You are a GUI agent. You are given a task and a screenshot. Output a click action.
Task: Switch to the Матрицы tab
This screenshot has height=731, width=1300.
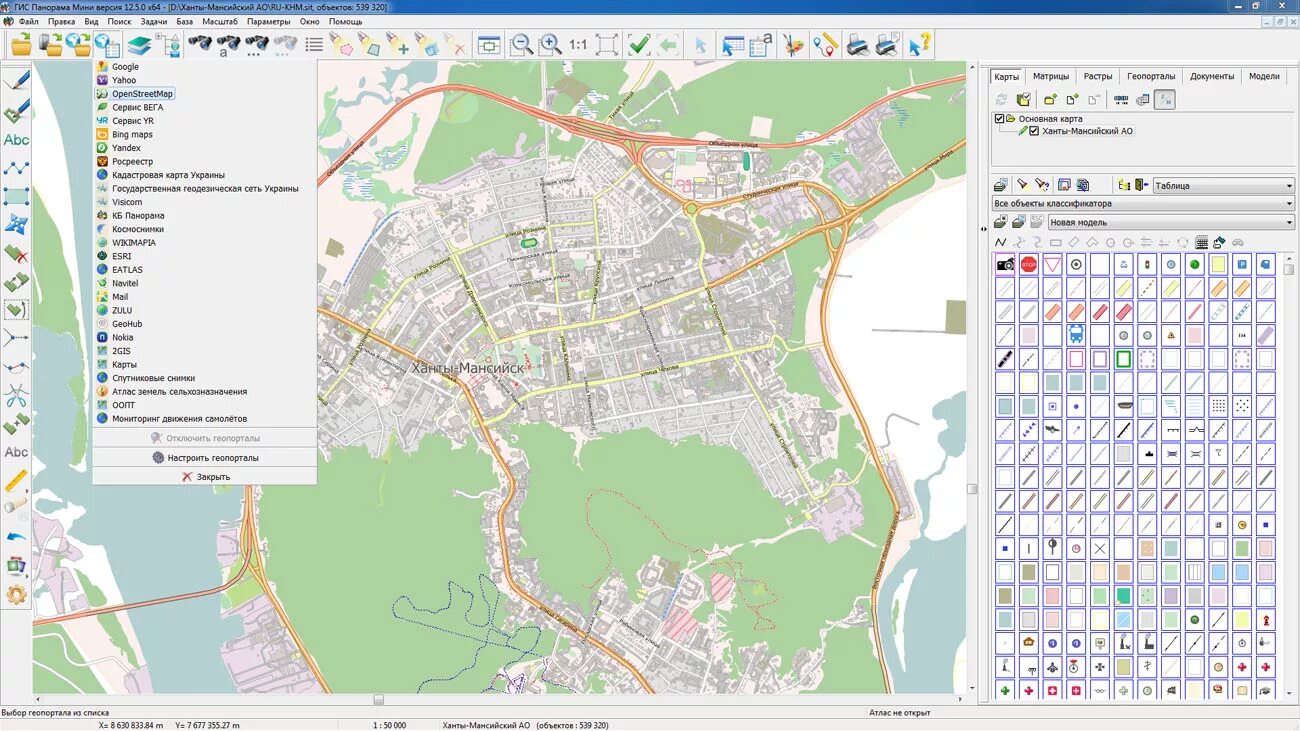tap(1051, 76)
